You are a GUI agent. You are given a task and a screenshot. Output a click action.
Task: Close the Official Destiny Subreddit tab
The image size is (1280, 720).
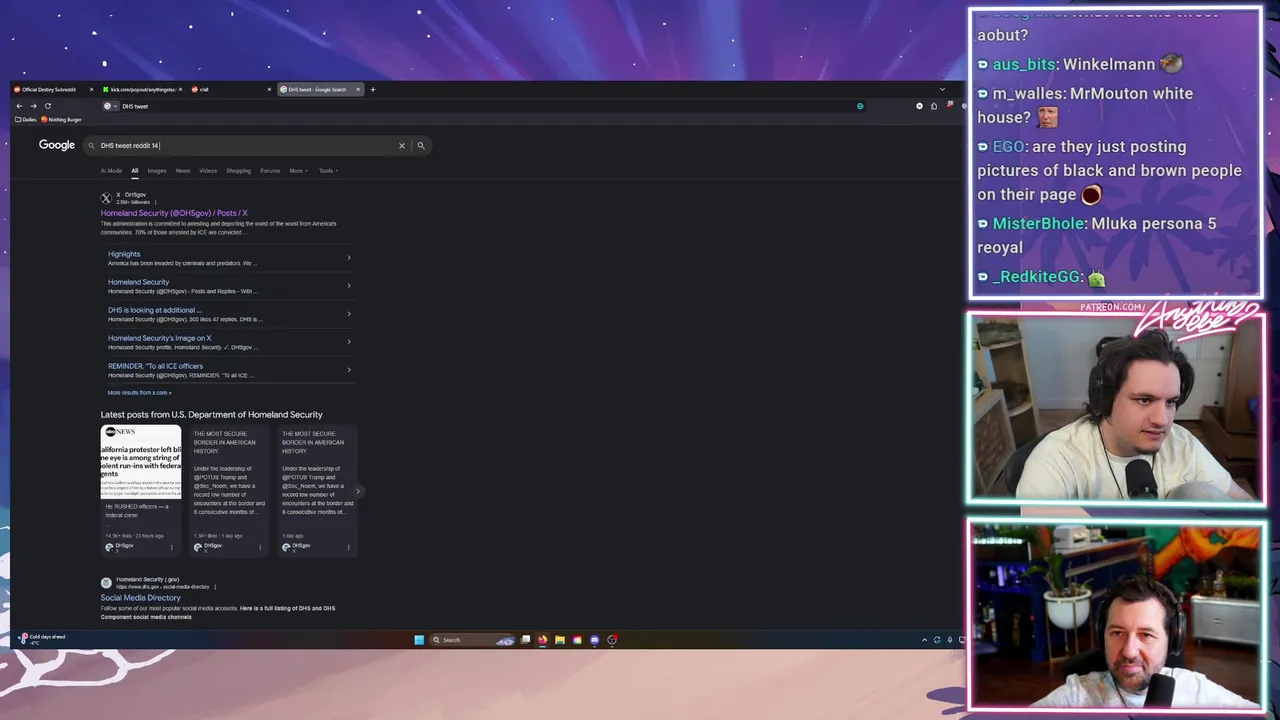click(92, 89)
